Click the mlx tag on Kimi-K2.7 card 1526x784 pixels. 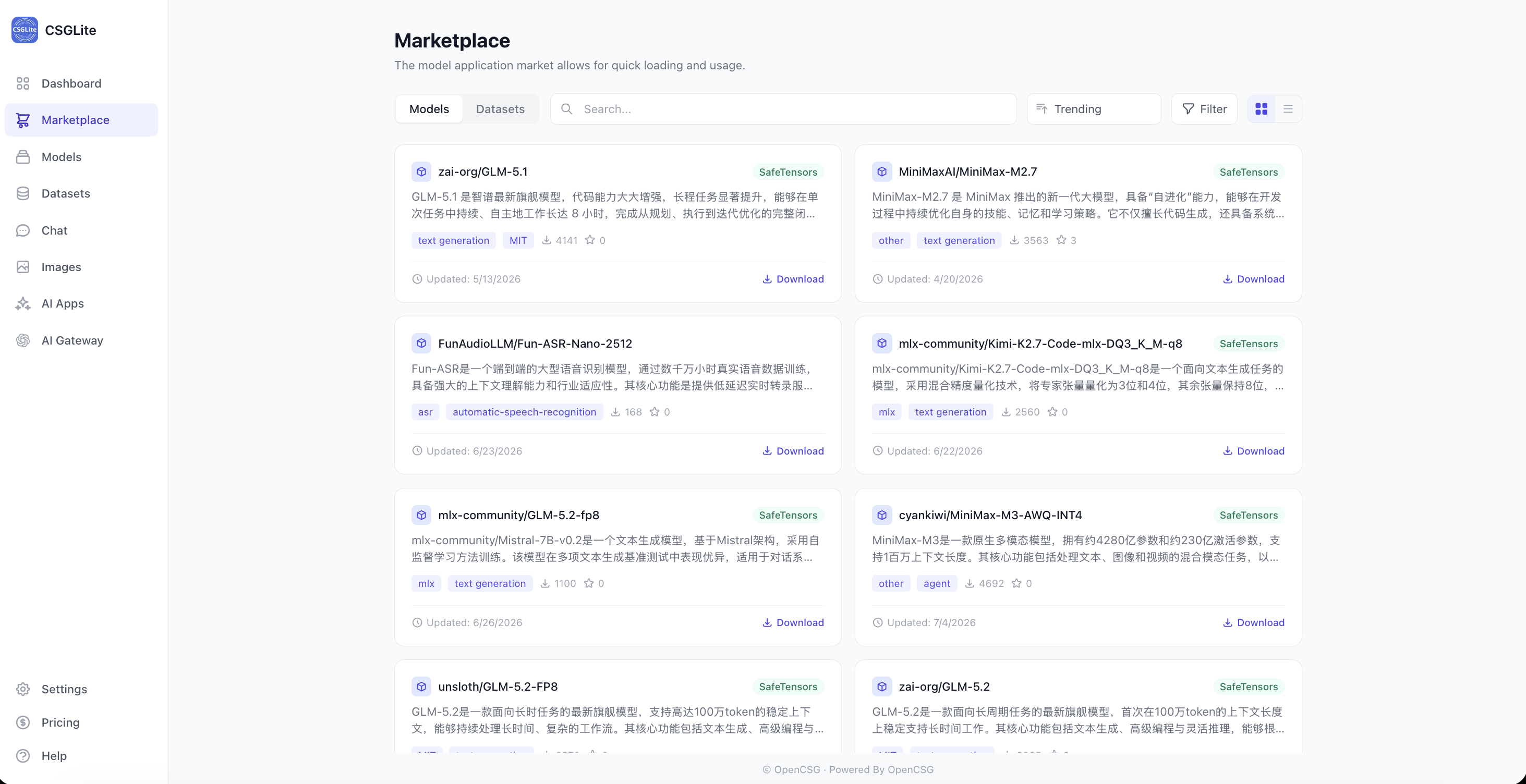tap(887, 411)
